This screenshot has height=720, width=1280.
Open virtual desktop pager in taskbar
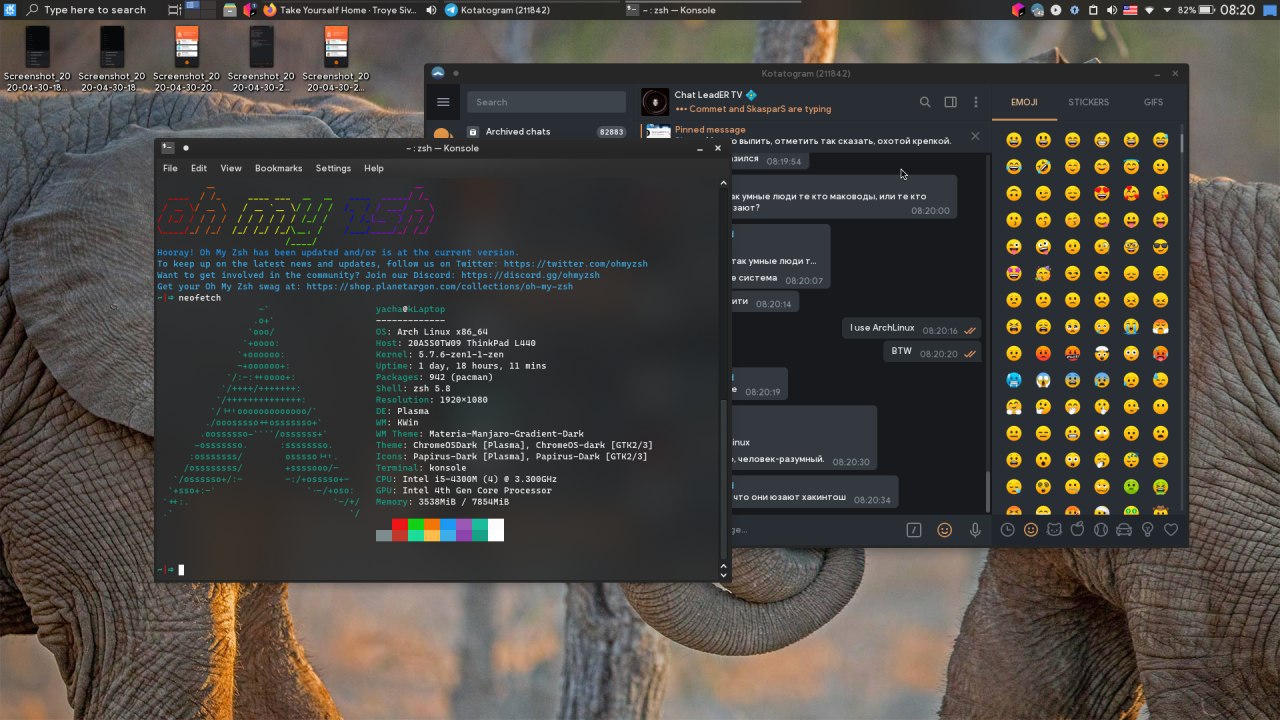tap(200, 10)
